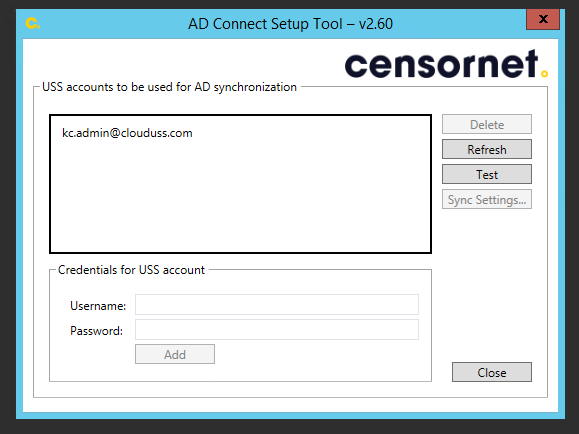The image size is (579, 434).
Task: Click the Username: label
Action: pos(98,306)
